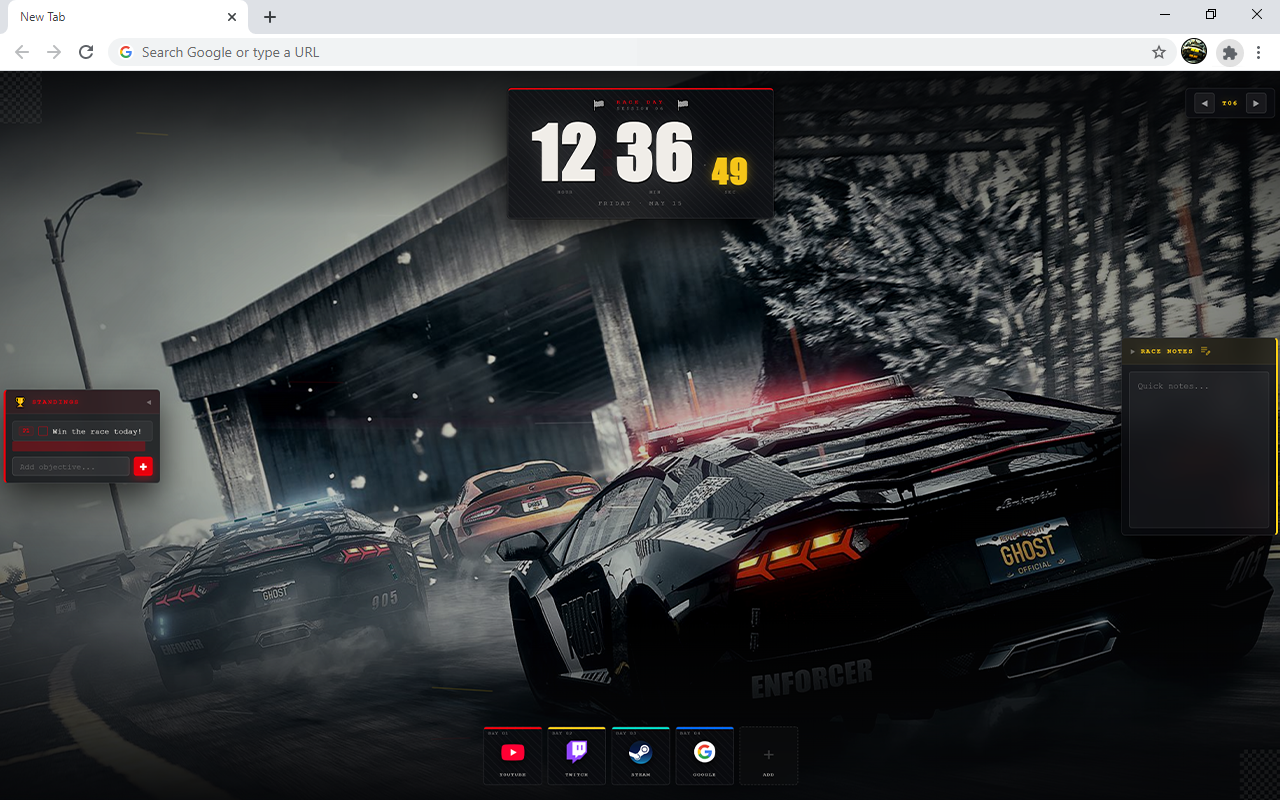This screenshot has height=800, width=1280.
Task: Click the hour digits 12 on clock
Action: pyautogui.click(x=563, y=153)
